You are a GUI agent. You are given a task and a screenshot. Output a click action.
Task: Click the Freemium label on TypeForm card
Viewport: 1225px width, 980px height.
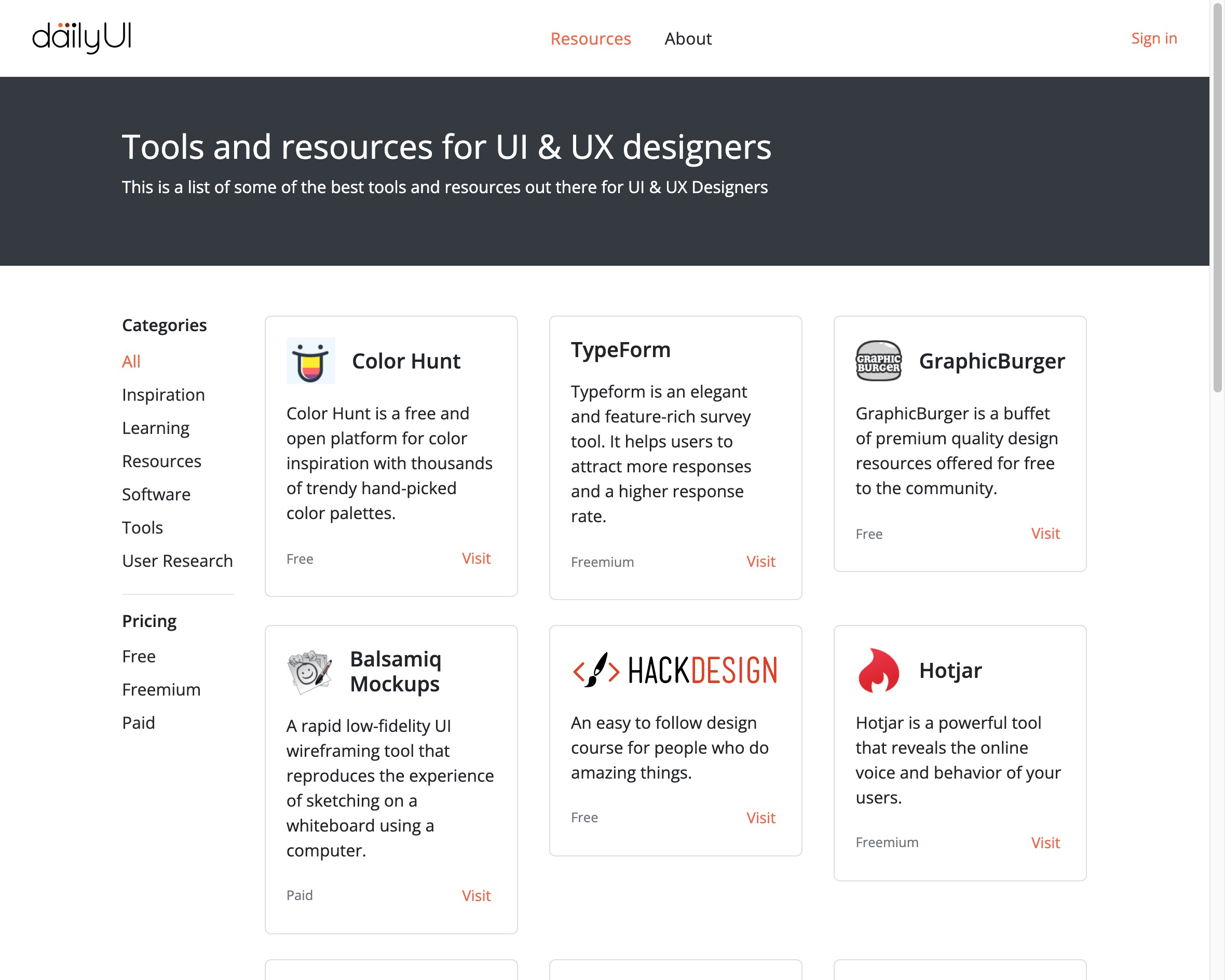click(602, 562)
